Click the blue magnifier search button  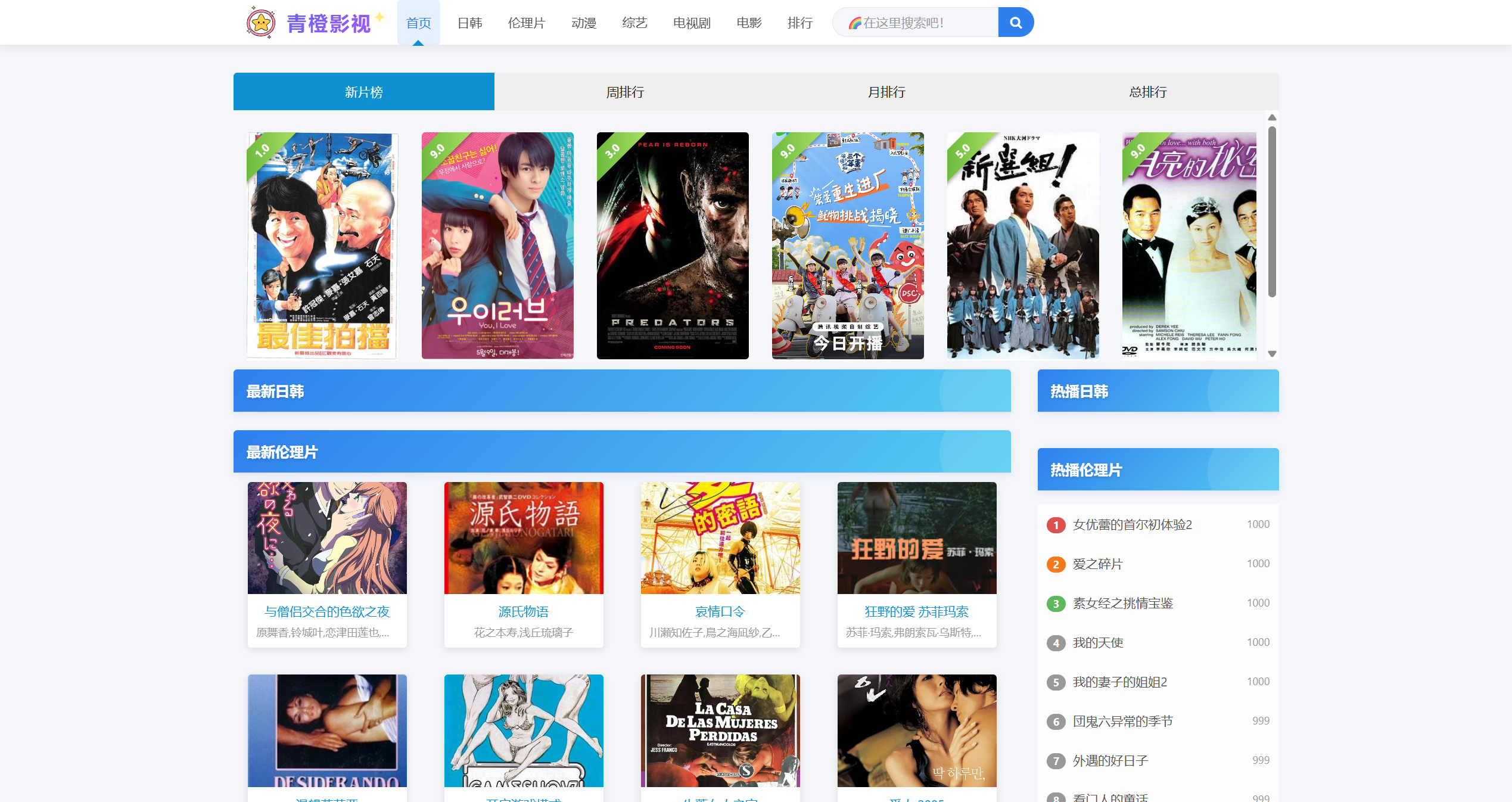[1015, 23]
